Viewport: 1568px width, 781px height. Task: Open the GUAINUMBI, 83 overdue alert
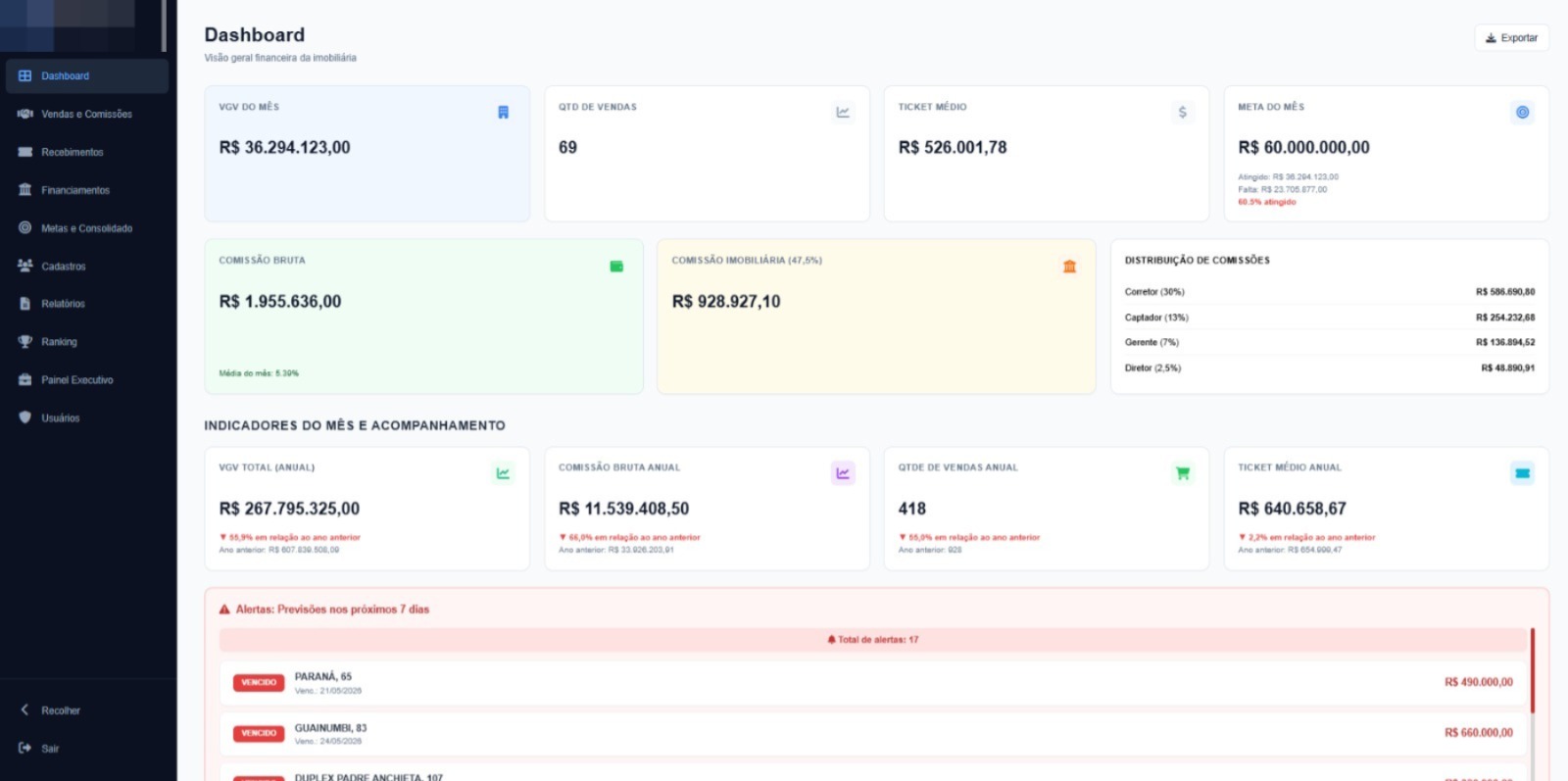(872, 734)
